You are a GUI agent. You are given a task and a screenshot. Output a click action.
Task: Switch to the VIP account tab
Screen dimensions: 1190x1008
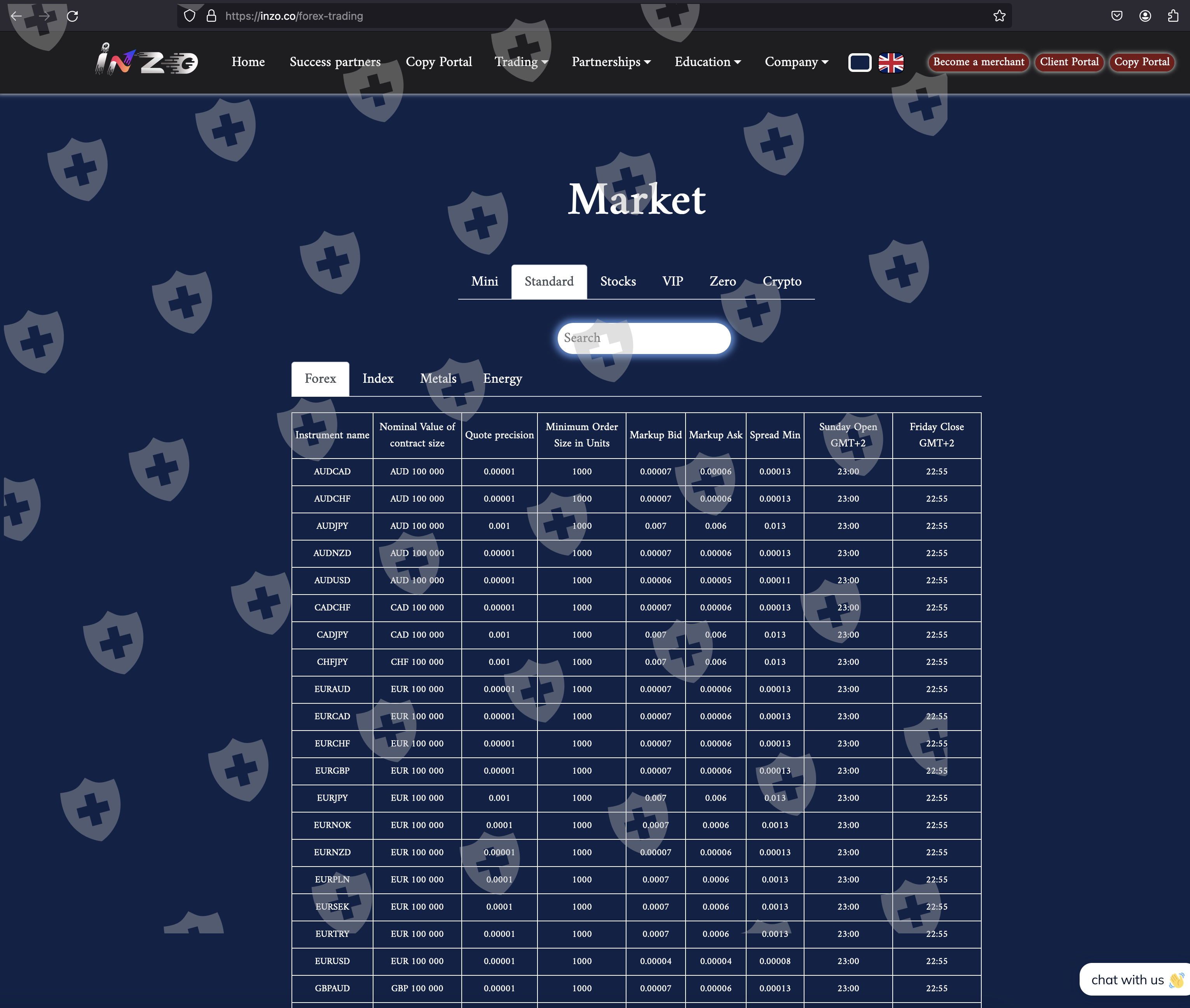[x=672, y=281]
